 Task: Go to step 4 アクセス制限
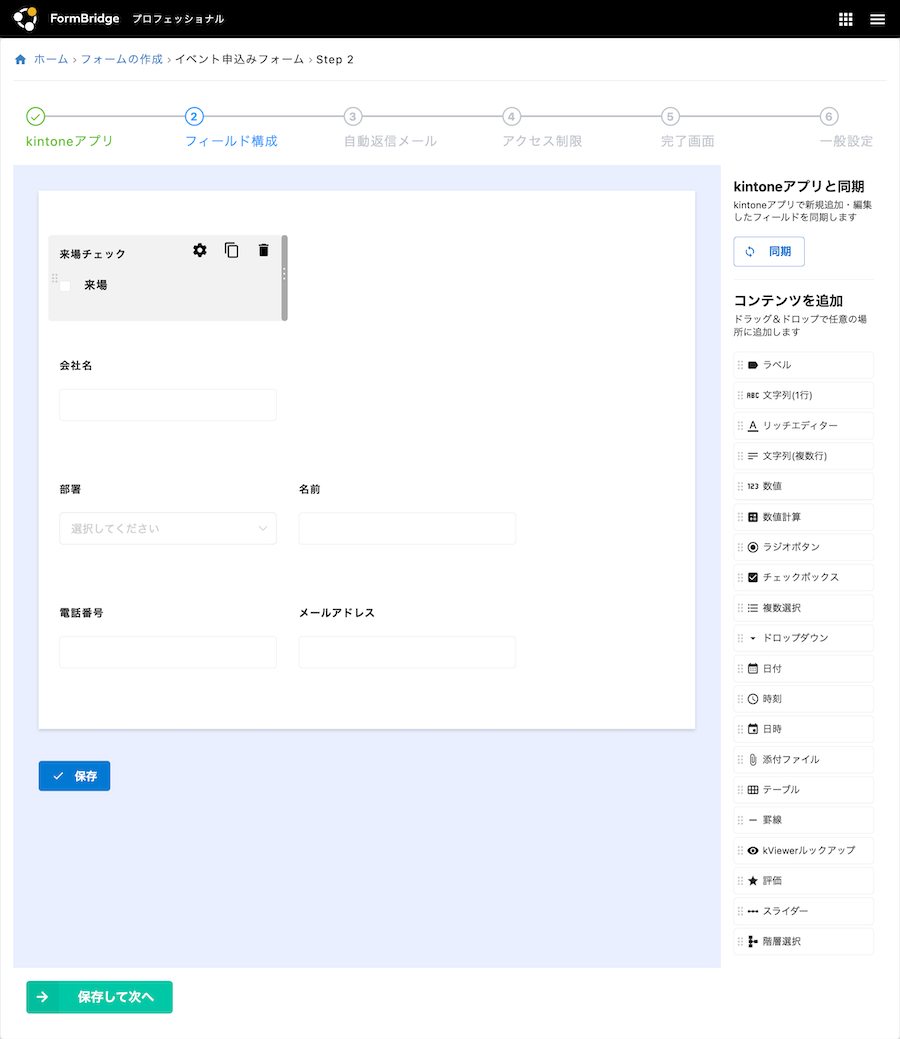point(511,117)
